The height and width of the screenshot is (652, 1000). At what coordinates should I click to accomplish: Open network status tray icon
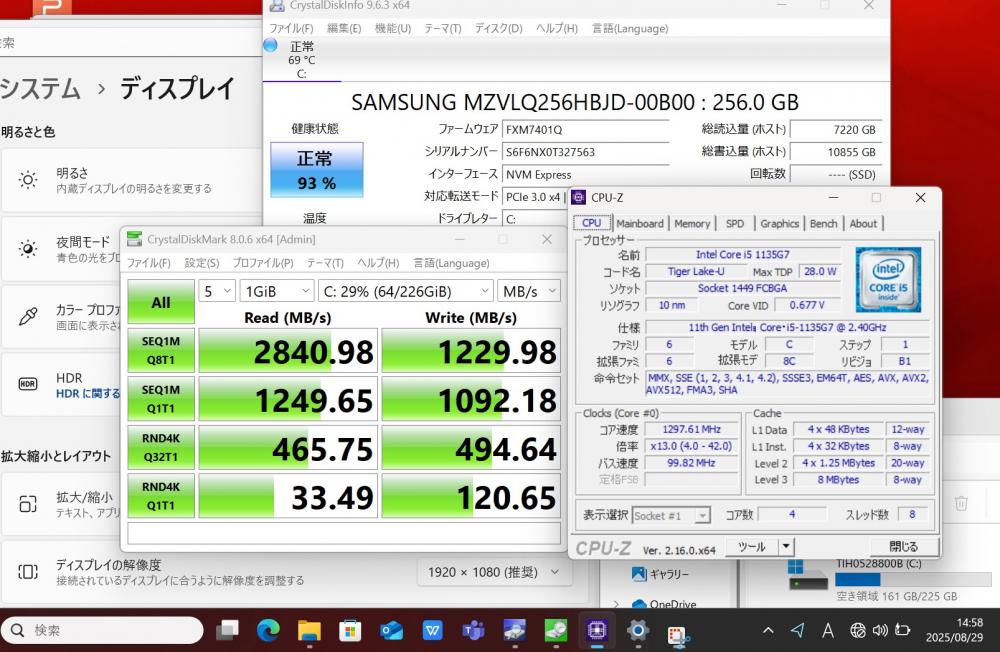(858, 630)
